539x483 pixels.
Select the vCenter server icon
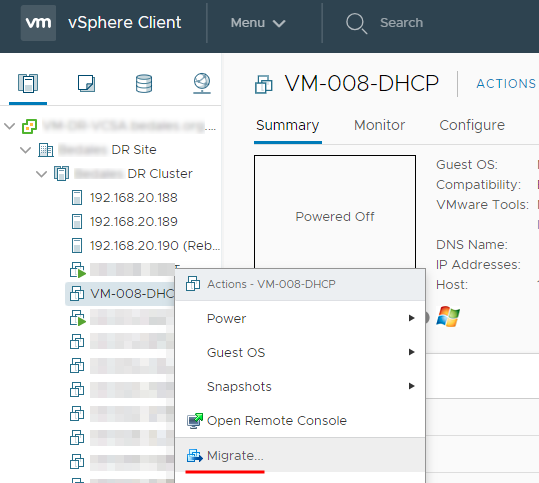coord(30,126)
